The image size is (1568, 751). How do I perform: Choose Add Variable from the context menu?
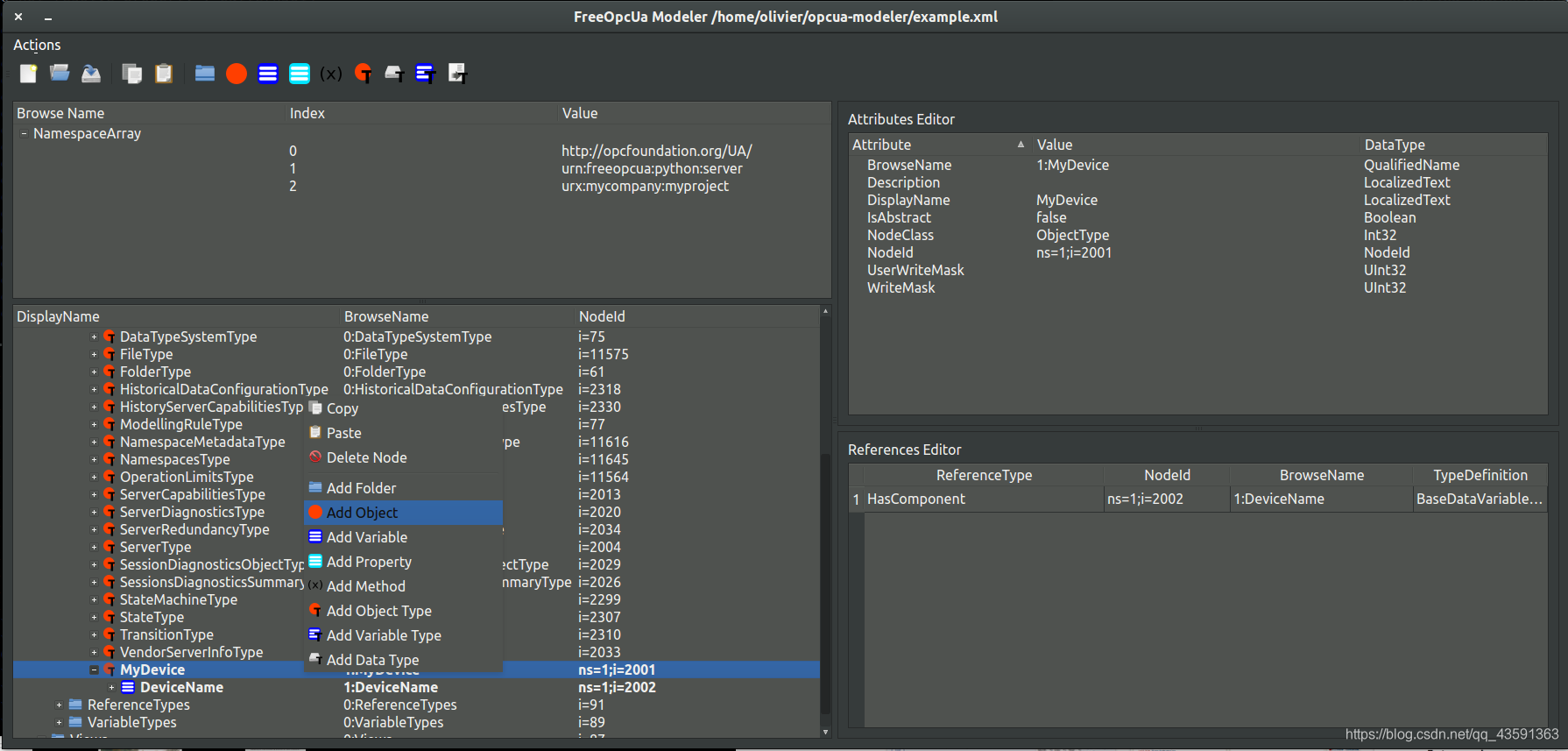tap(403, 537)
